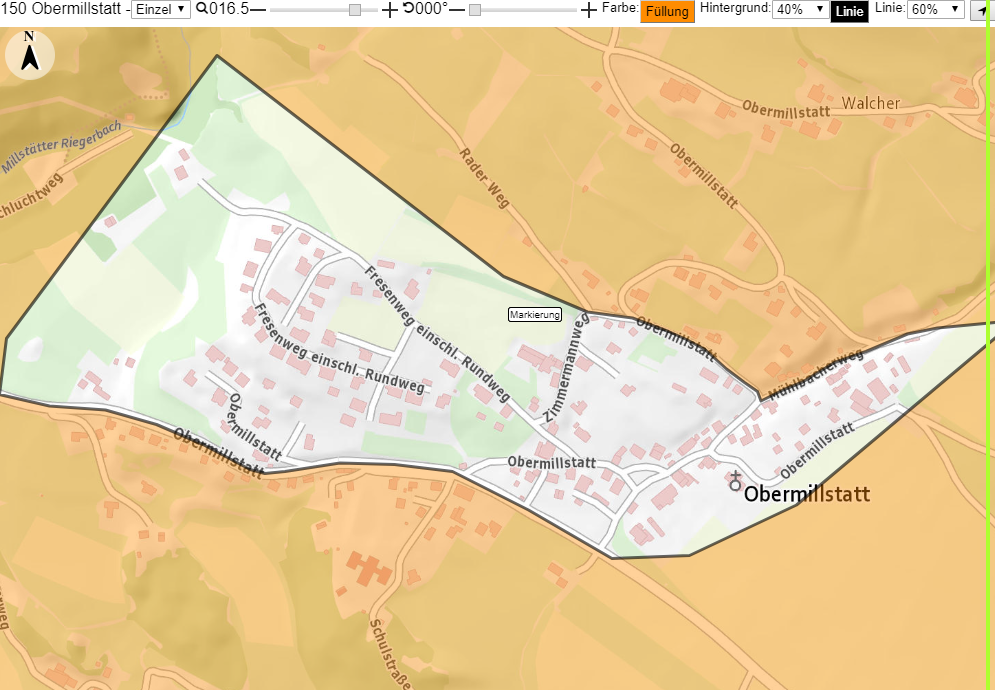Increase zoom with the plus icon
Image resolution: width=995 pixels, height=690 pixels.
click(390, 10)
